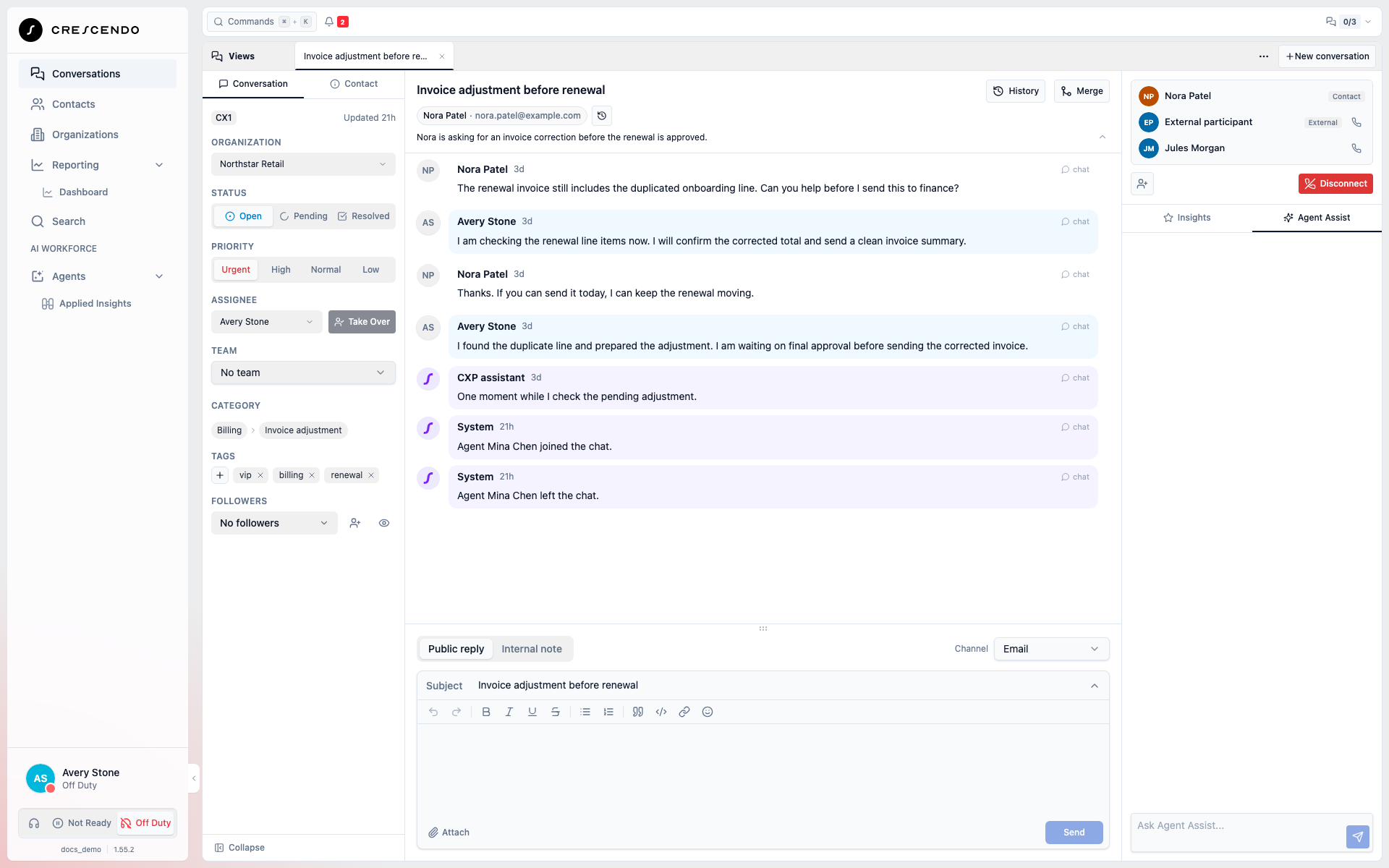Viewport: 1389px width, 868px height.
Task: Apply underline formatting in the editor
Action: (x=532, y=712)
